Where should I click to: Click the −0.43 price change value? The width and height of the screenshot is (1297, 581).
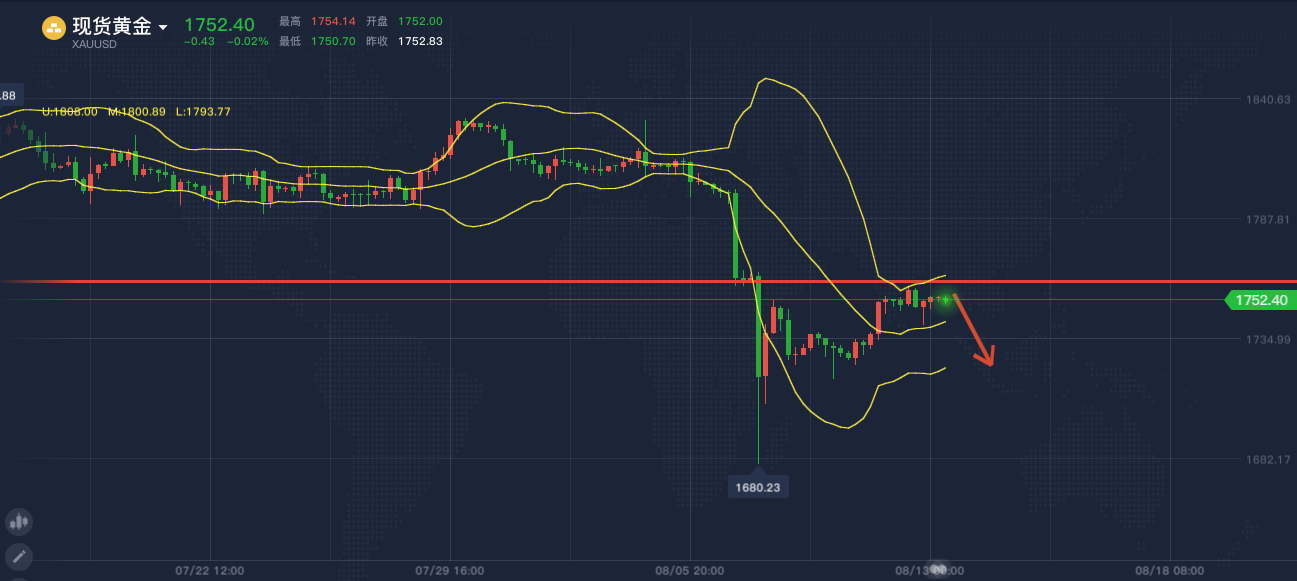point(200,42)
